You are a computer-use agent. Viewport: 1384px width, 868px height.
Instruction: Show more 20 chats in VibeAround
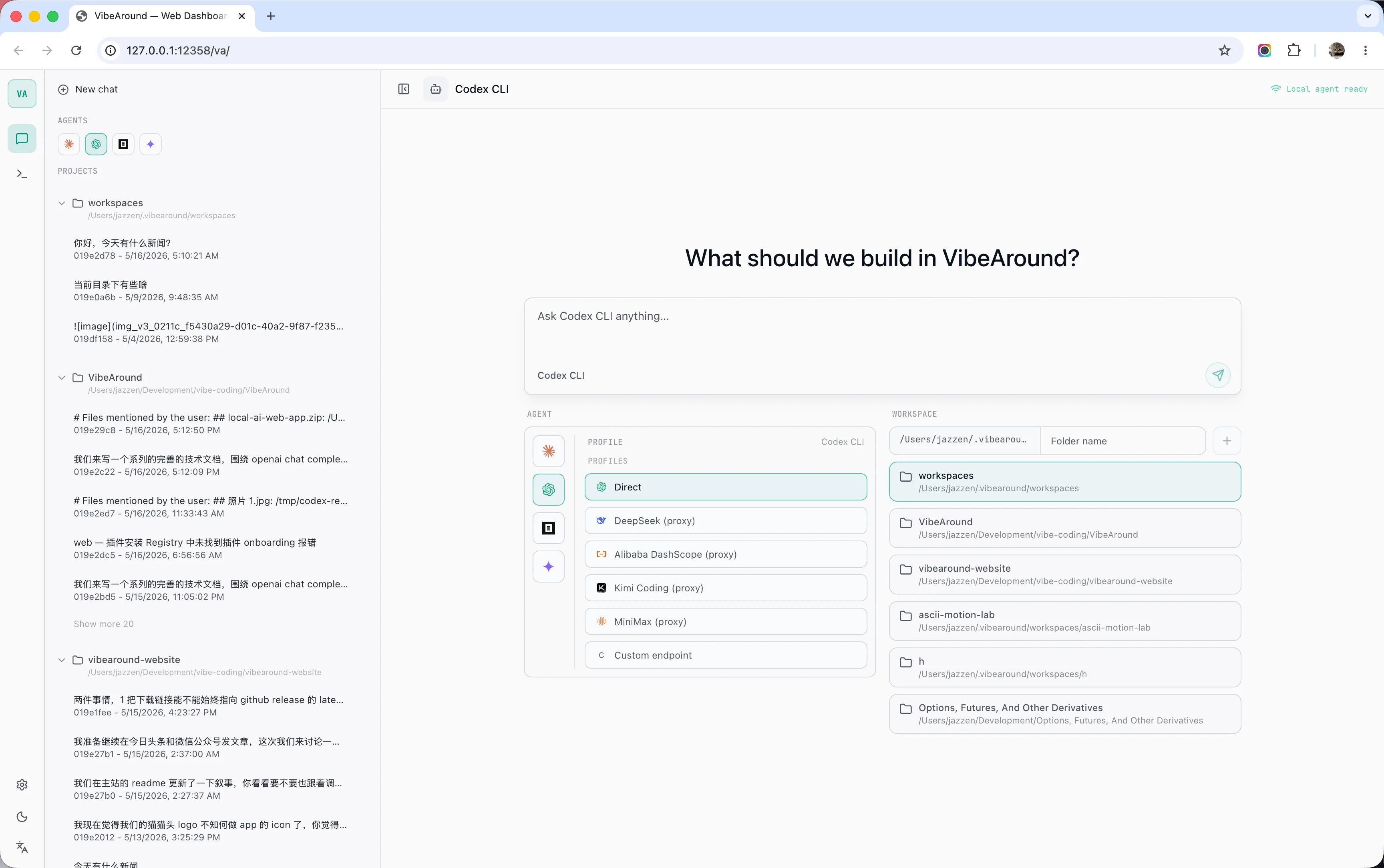(x=103, y=624)
